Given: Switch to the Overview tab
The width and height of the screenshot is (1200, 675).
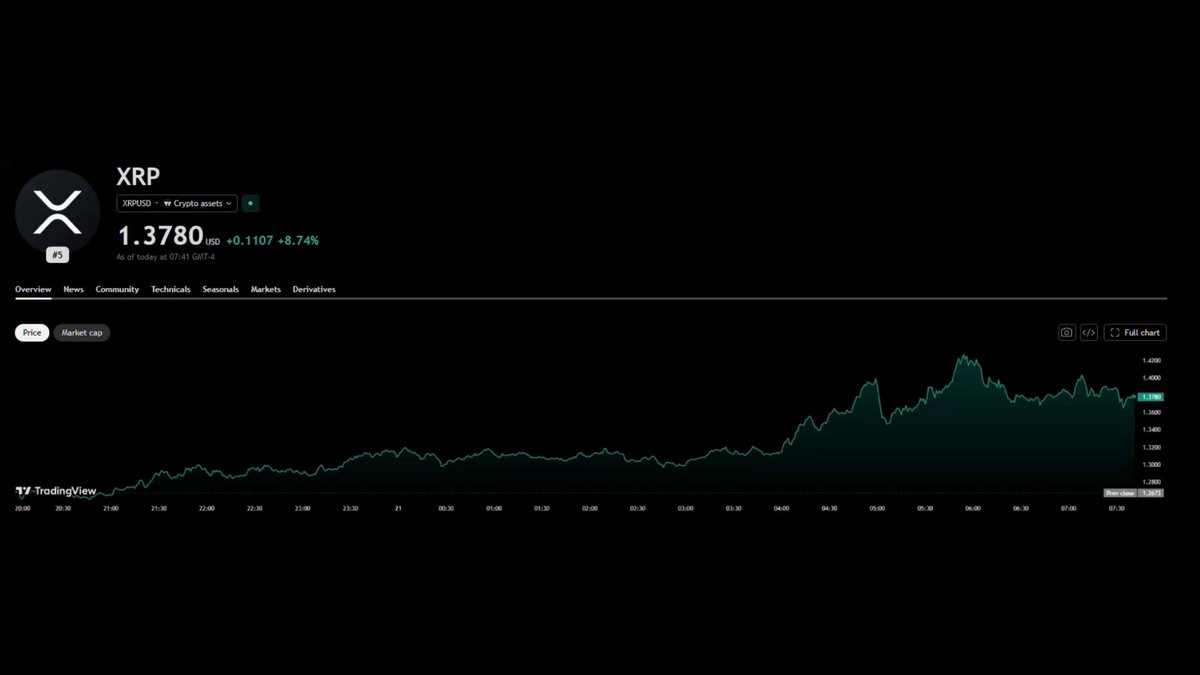Looking at the screenshot, I should (x=33, y=289).
